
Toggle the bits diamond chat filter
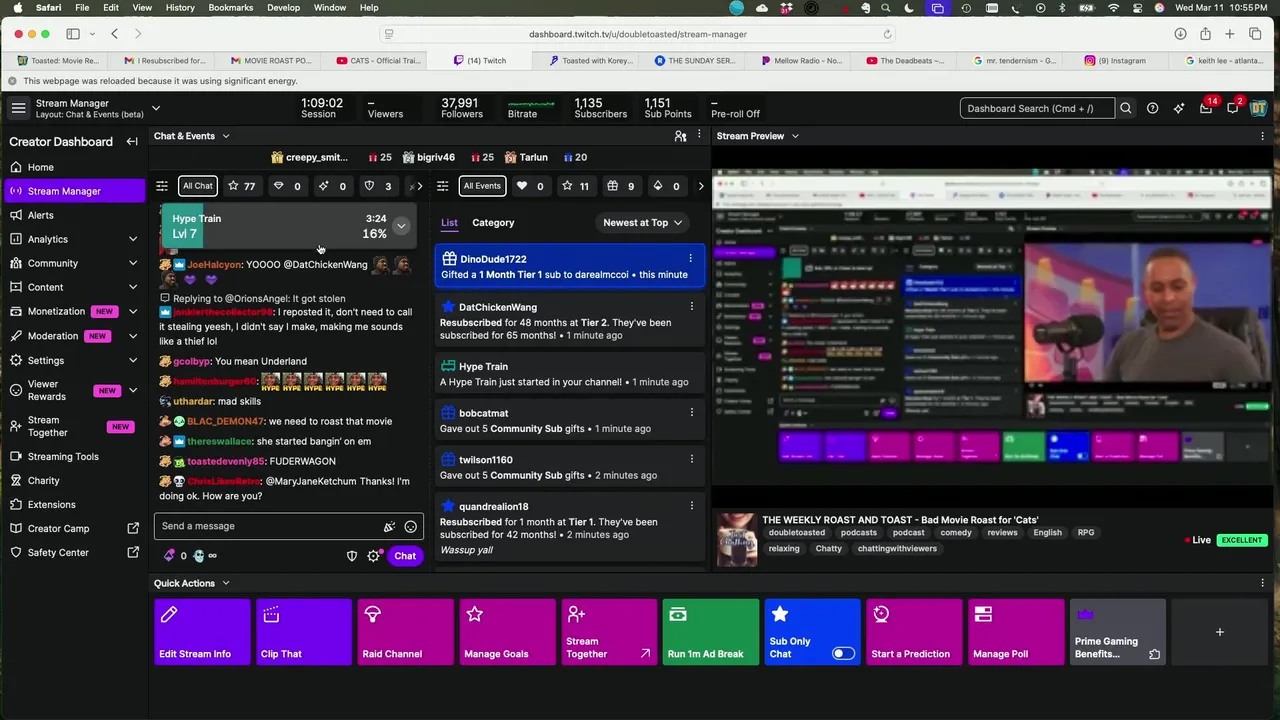pos(287,186)
